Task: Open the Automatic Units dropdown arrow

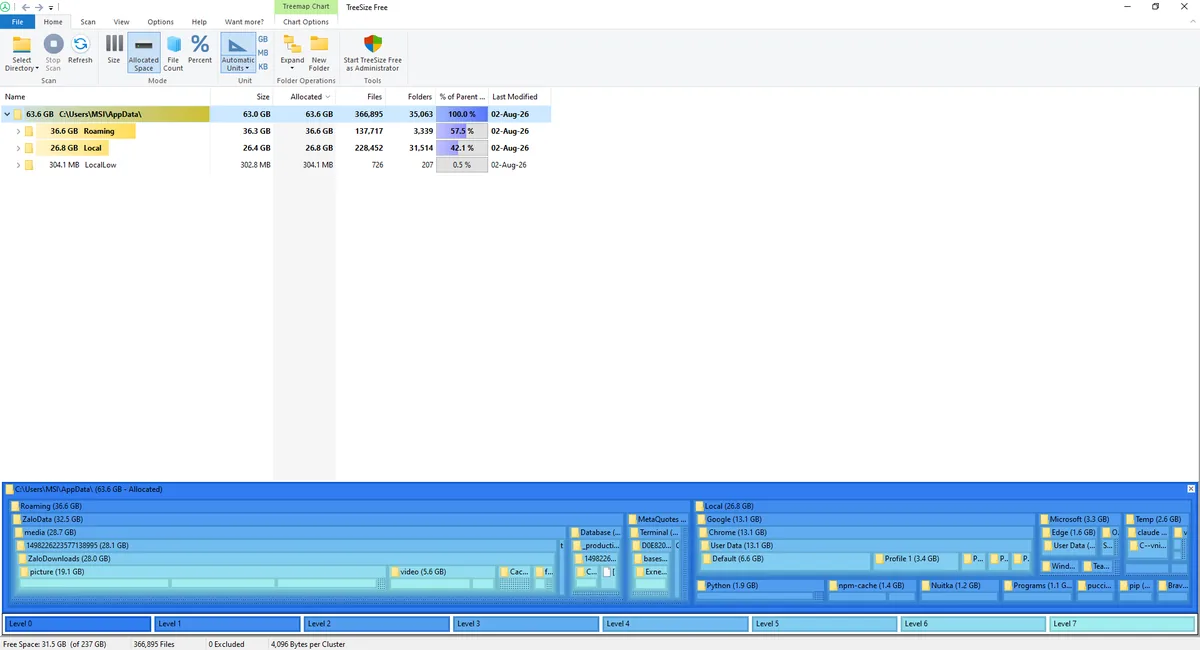Action: (249, 69)
